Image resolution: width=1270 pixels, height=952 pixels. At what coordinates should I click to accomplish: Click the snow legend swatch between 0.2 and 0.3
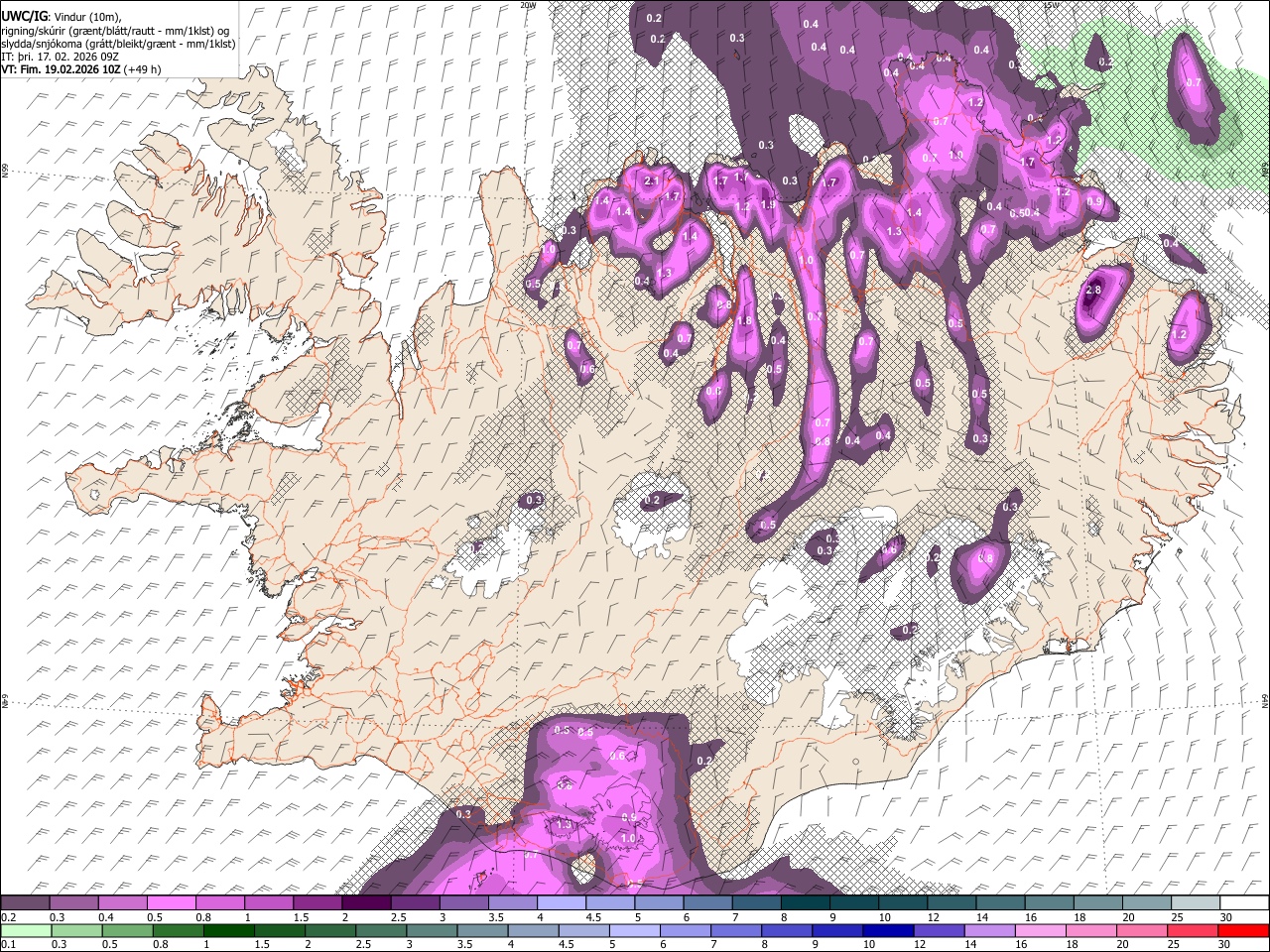[25, 902]
